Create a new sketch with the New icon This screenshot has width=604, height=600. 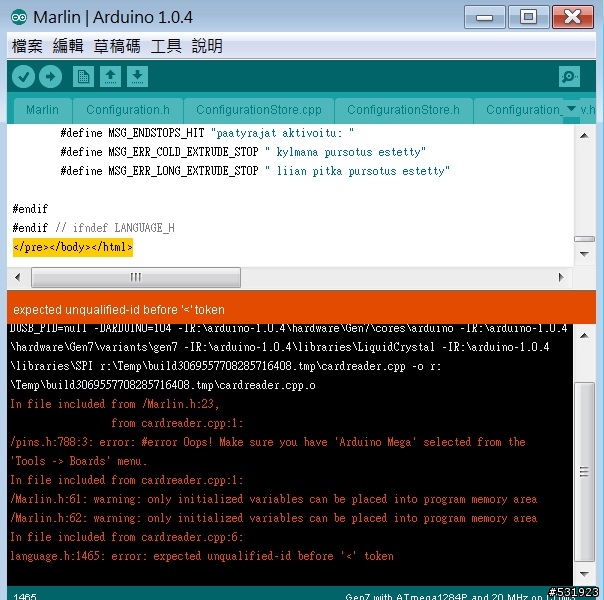[x=83, y=76]
